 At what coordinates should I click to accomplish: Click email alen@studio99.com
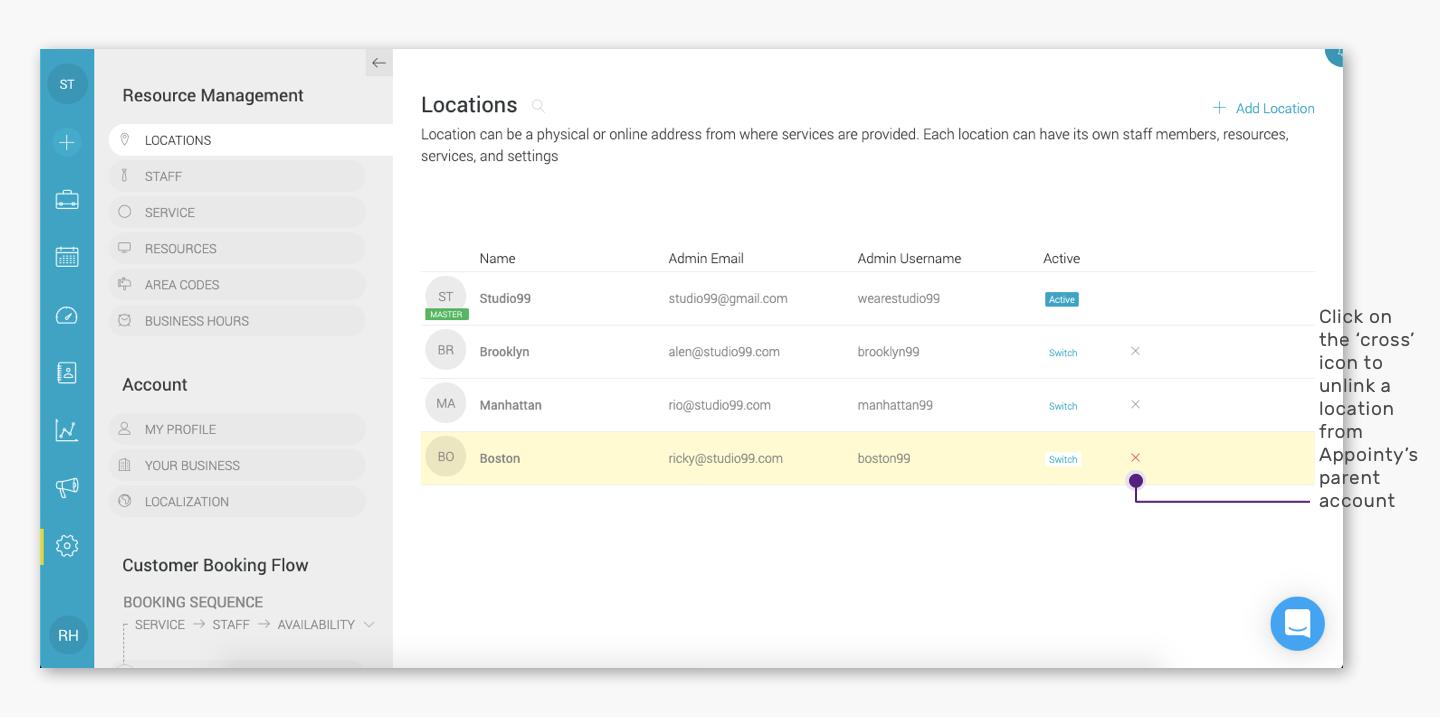pyautogui.click(x=724, y=352)
